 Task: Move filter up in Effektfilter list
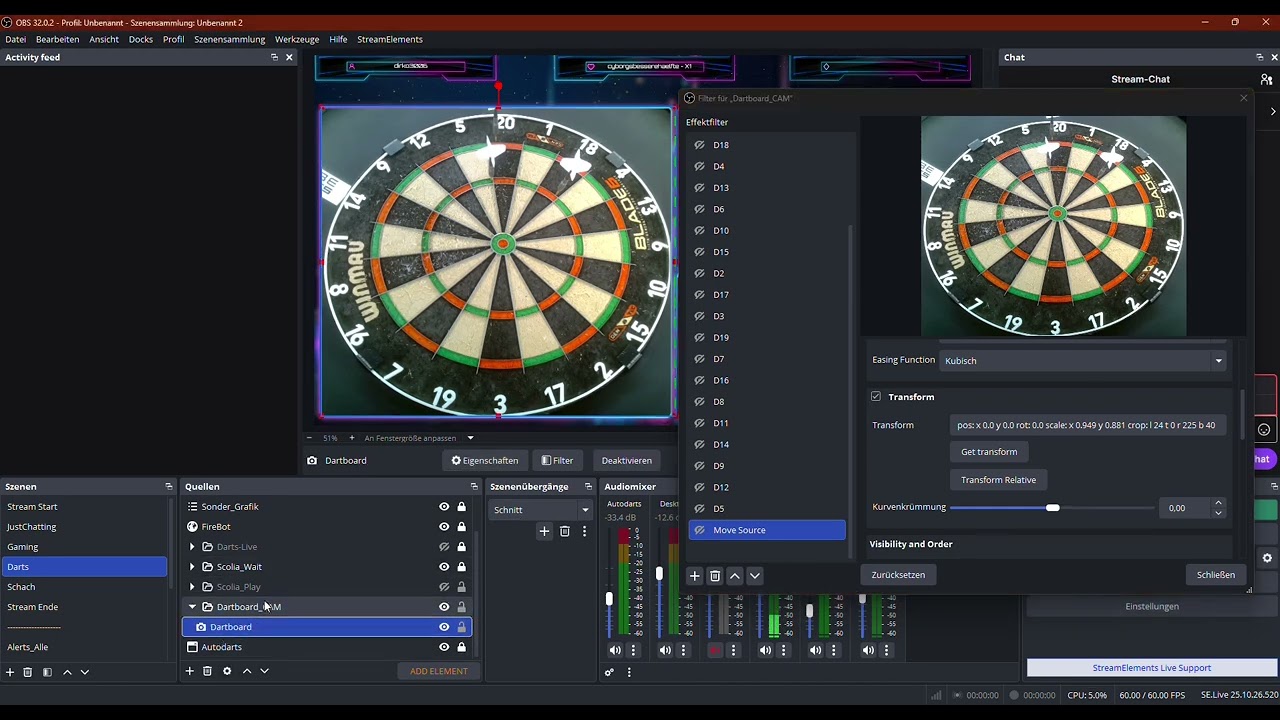(x=735, y=576)
